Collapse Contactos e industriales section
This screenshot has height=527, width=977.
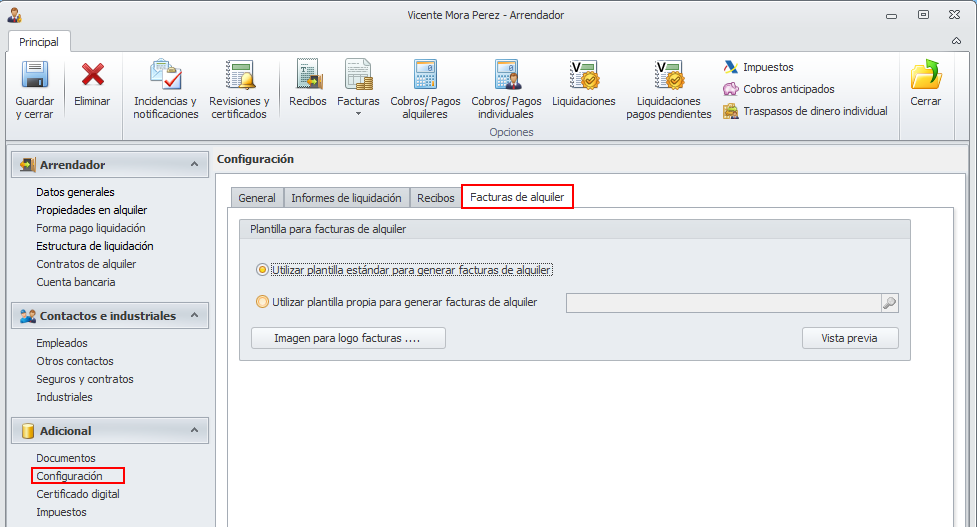[x=194, y=315]
